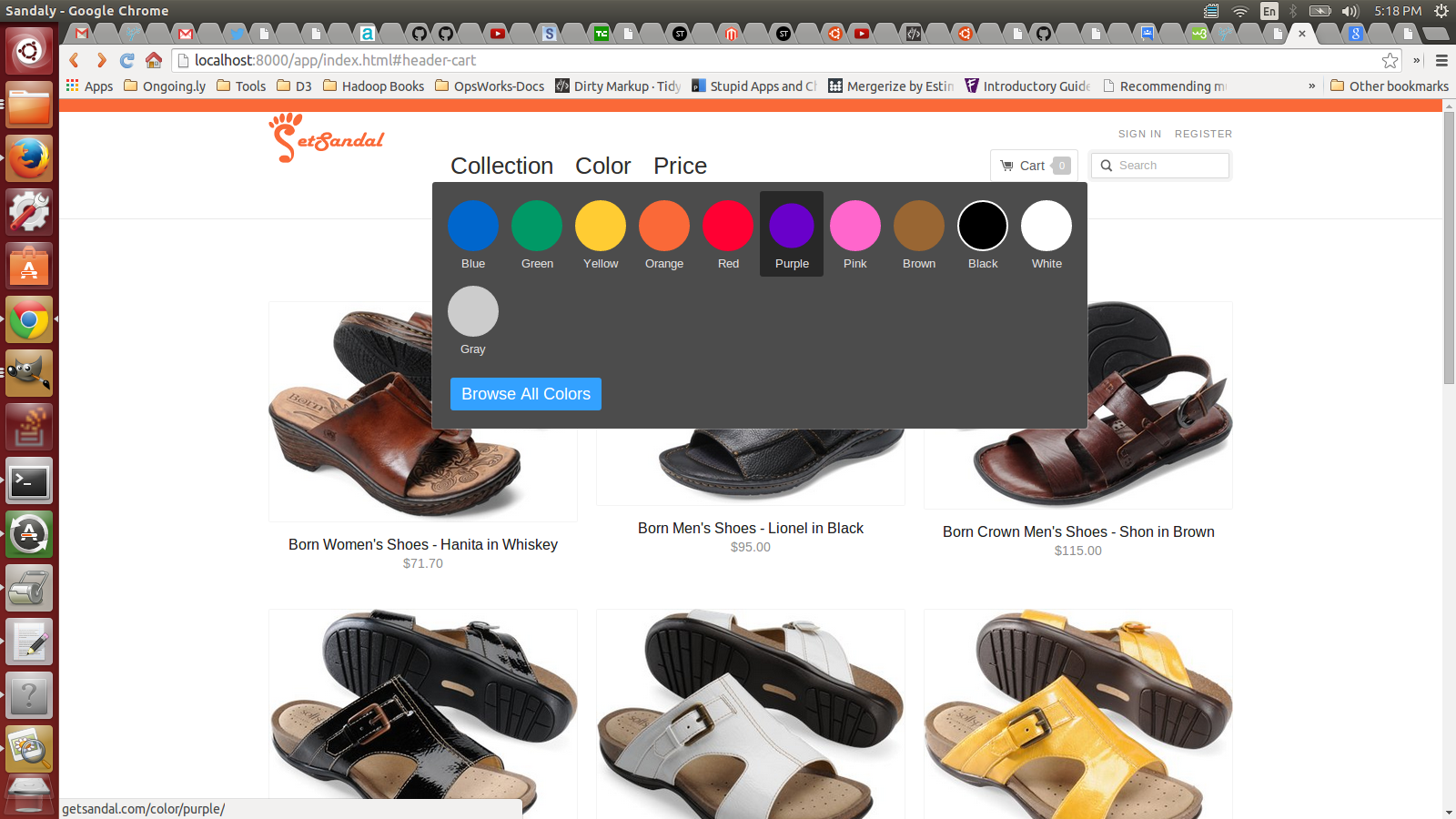Open the Terminal launcher icon
Screen dimensions: 1456x819
pos(29,480)
